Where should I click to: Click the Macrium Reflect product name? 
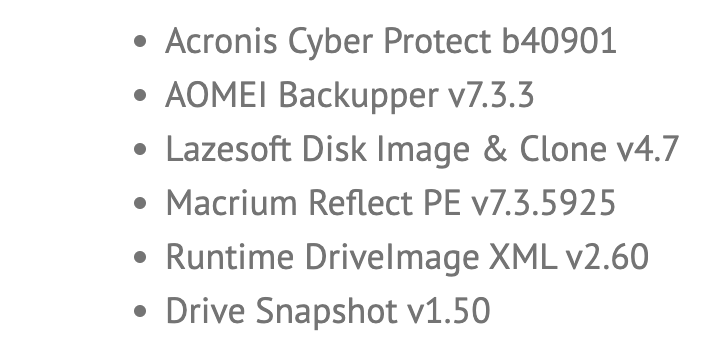tap(291, 203)
